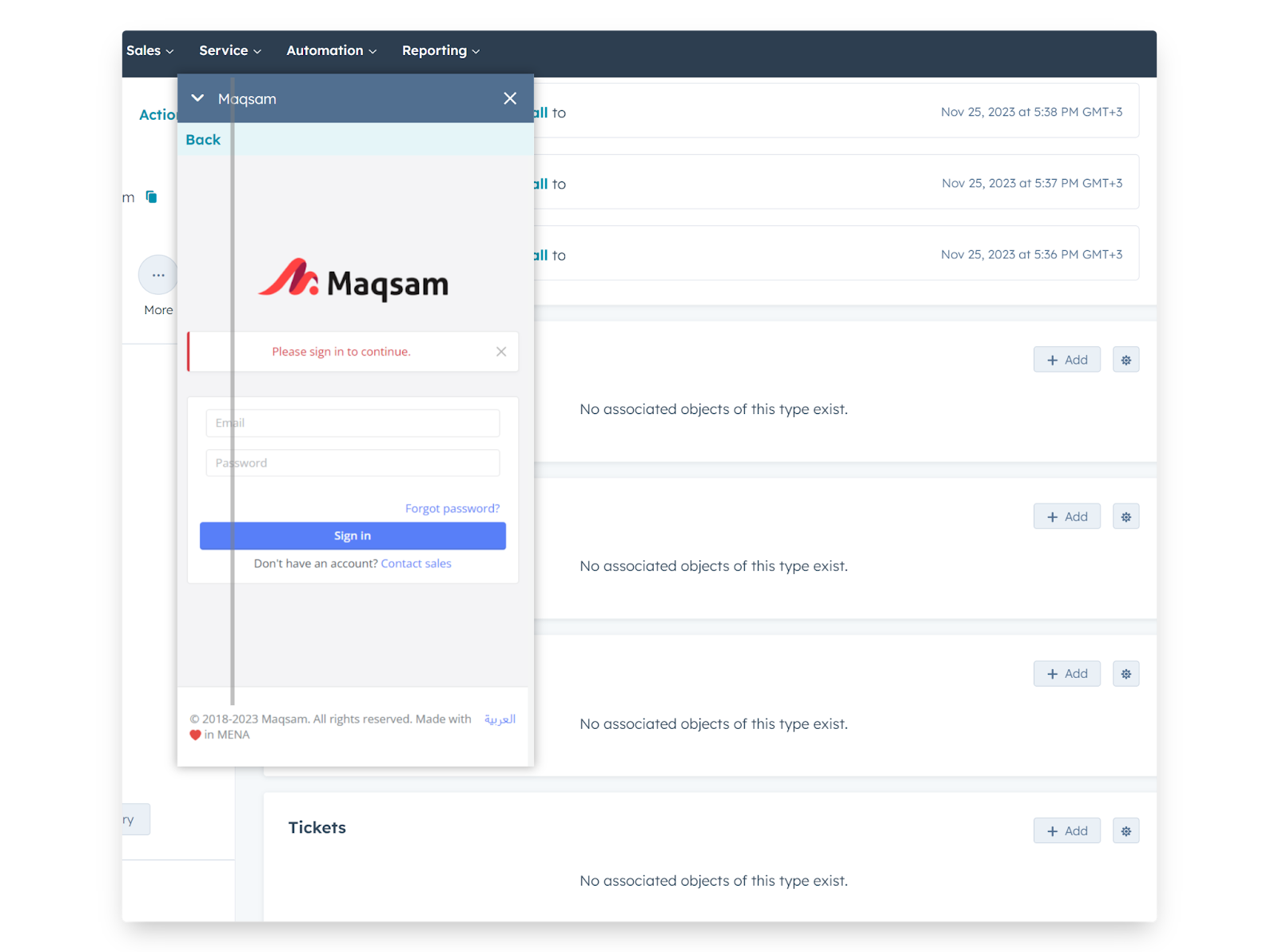This screenshot has width=1279, height=952.
Task: Click the topmost associations settings gear
Action: 1126,360
